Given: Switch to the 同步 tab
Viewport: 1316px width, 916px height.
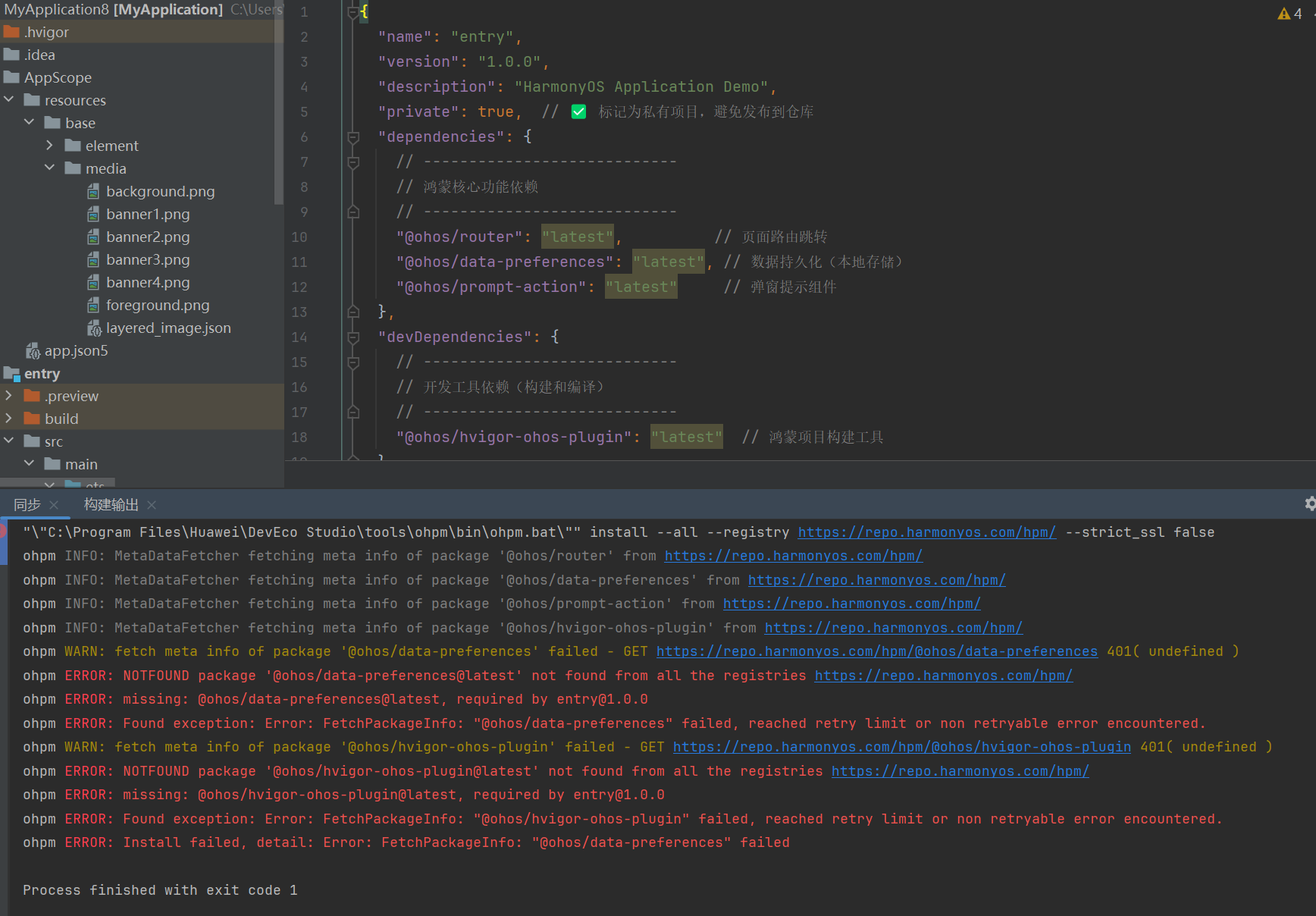Looking at the screenshot, I should [27, 505].
